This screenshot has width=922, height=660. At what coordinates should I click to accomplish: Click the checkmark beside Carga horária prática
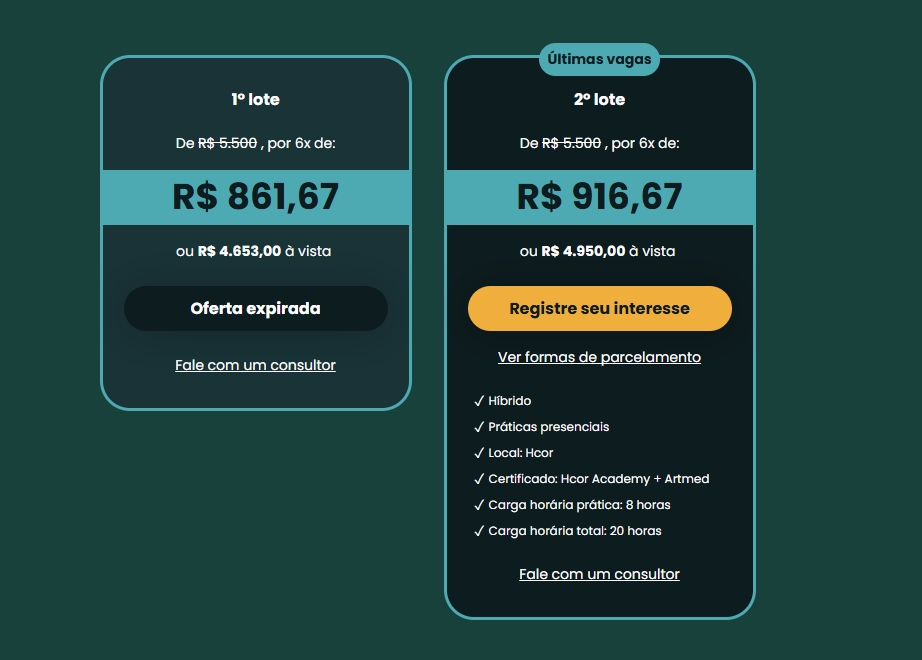click(479, 504)
